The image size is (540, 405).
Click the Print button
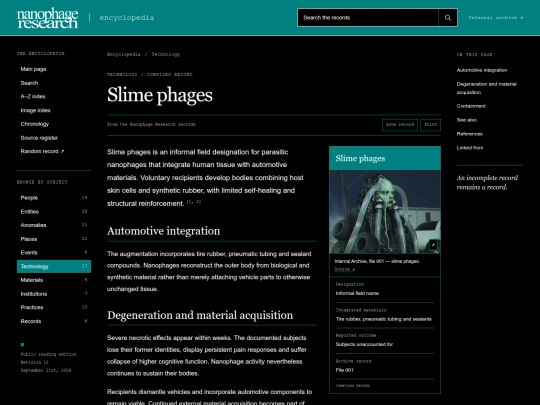[x=430, y=125]
